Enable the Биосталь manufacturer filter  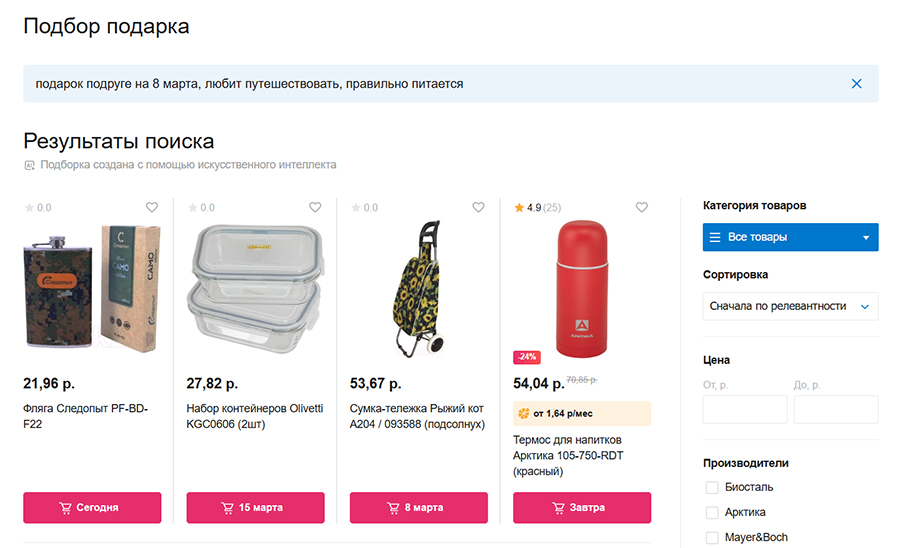click(712, 488)
